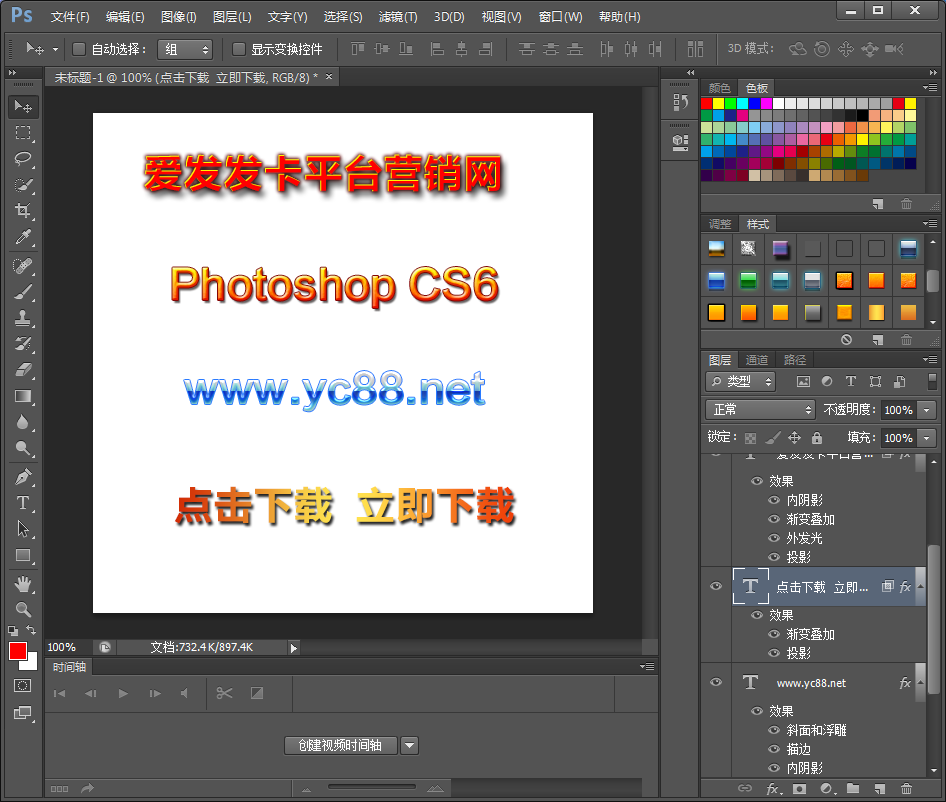Click the 不透明度 100% value field
This screenshot has height=802, width=946.
pyautogui.click(x=898, y=410)
